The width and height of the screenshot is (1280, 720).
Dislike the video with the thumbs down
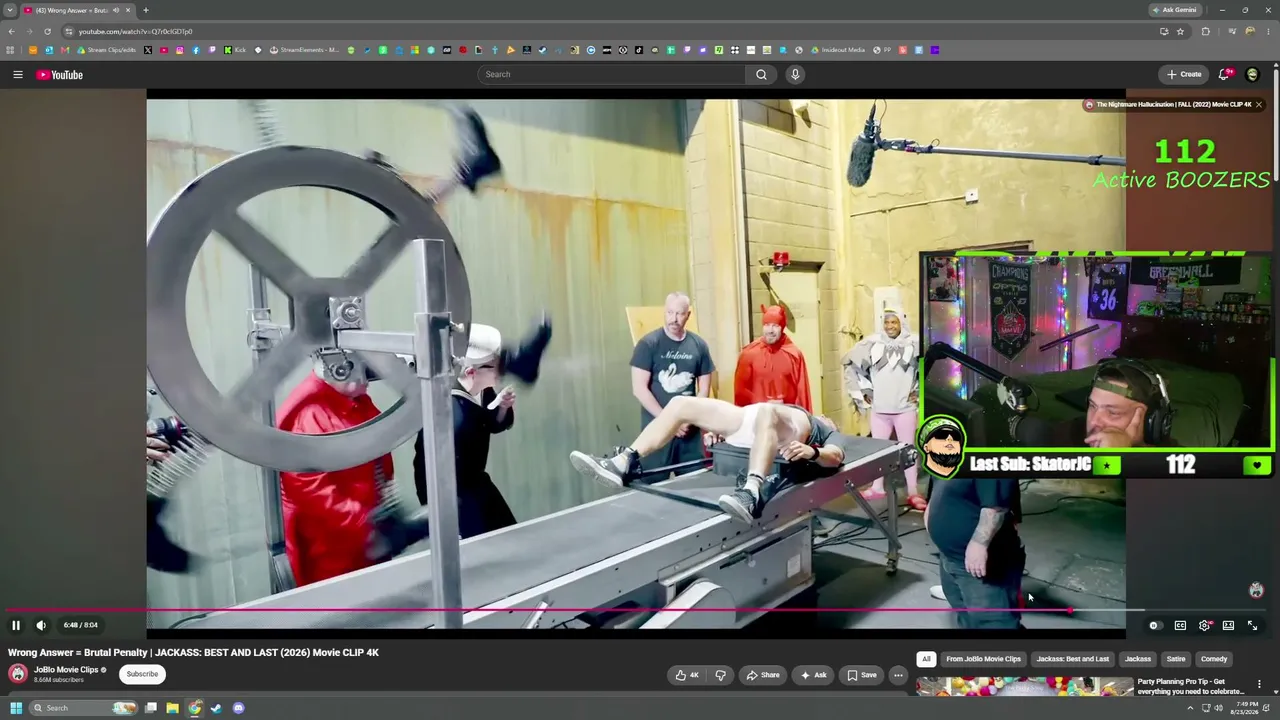pyautogui.click(x=720, y=675)
